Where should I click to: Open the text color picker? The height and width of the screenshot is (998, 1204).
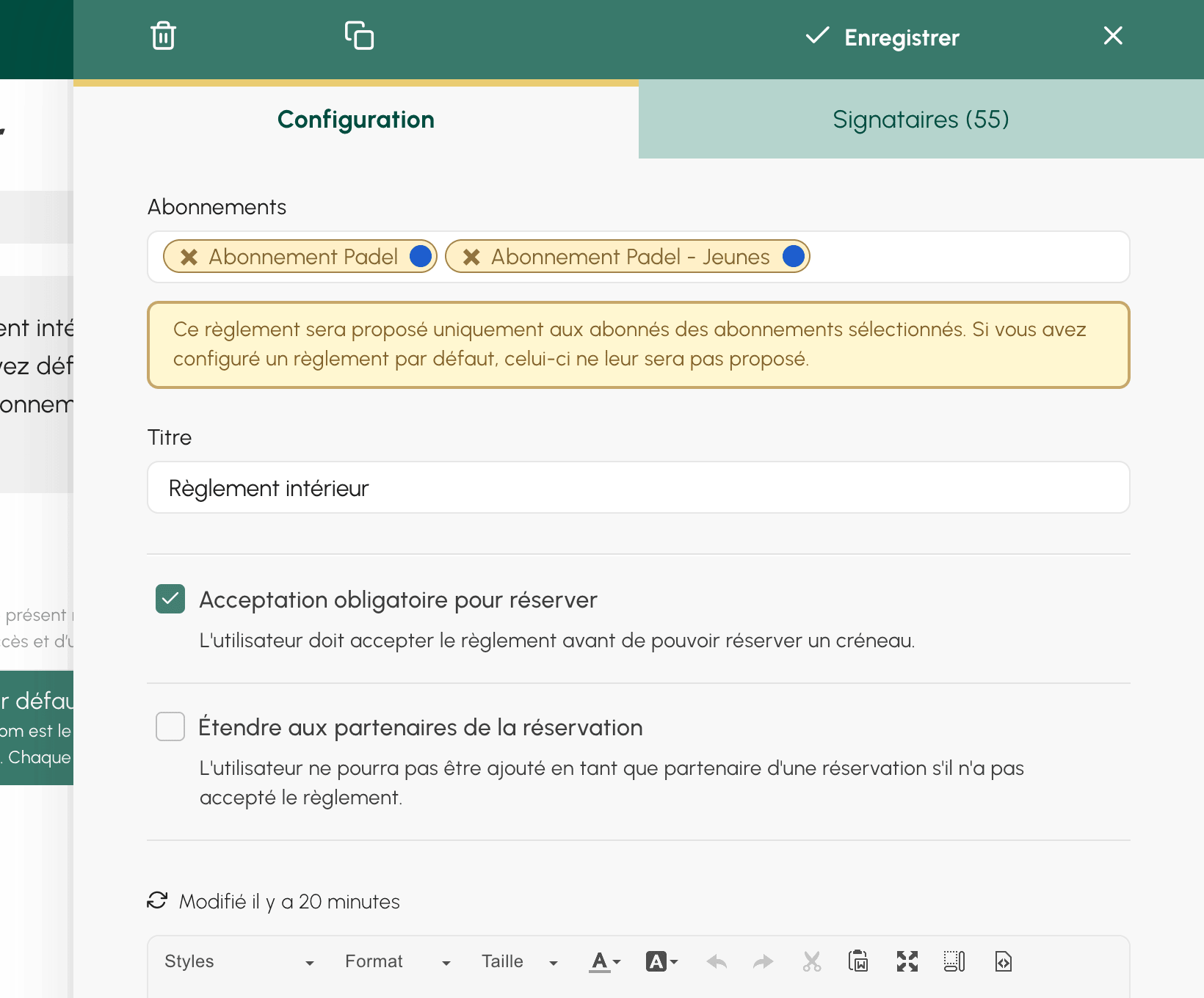coord(605,961)
